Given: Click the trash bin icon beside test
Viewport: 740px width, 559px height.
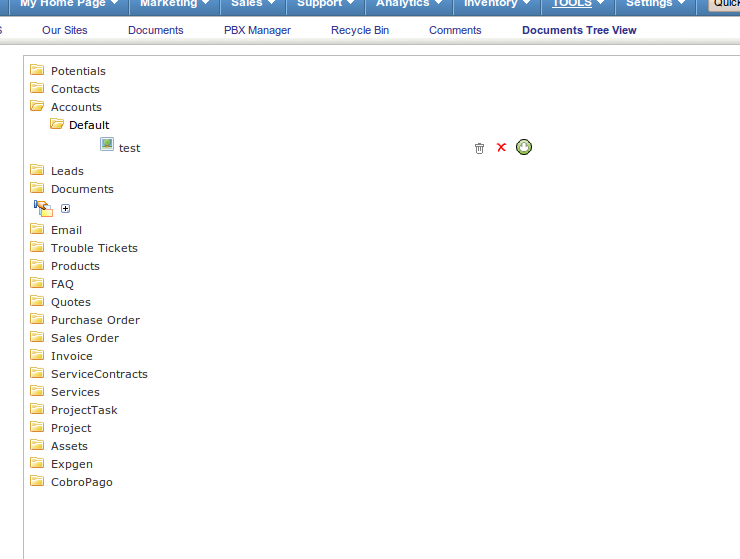Looking at the screenshot, I should click(x=479, y=148).
